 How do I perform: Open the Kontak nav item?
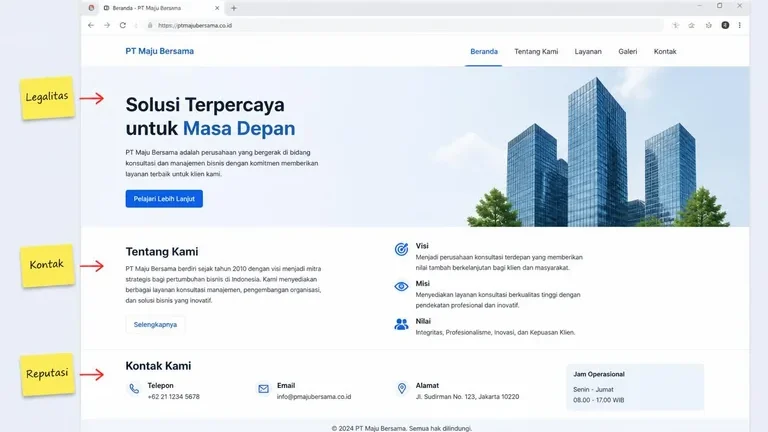(x=665, y=51)
